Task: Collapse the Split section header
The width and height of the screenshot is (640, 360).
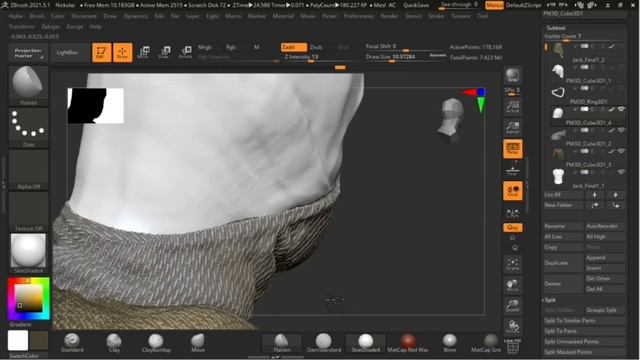Action: (x=550, y=300)
